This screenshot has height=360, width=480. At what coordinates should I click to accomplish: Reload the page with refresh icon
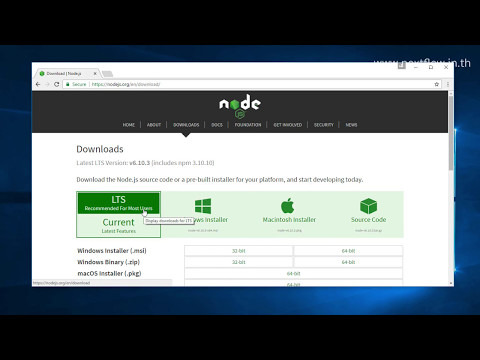pos(57,84)
